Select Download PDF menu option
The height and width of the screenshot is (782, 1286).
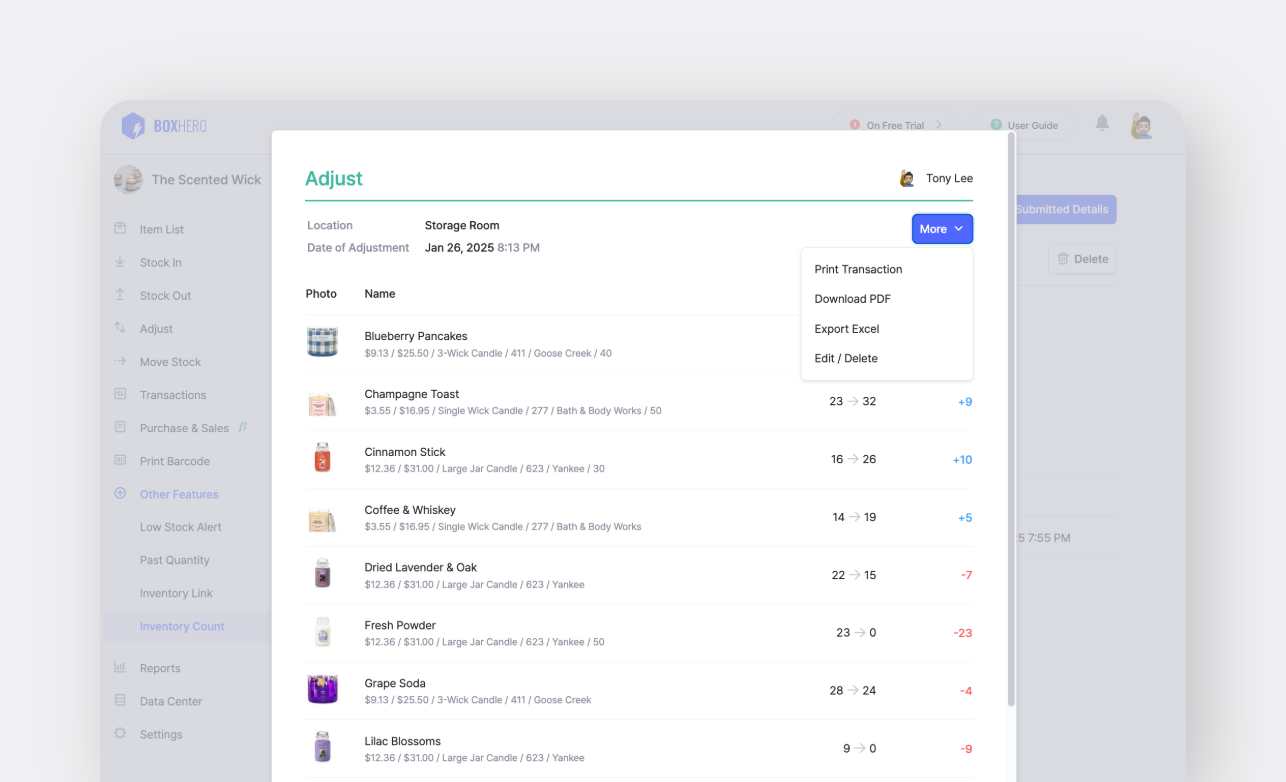click(x=852, y=299)
